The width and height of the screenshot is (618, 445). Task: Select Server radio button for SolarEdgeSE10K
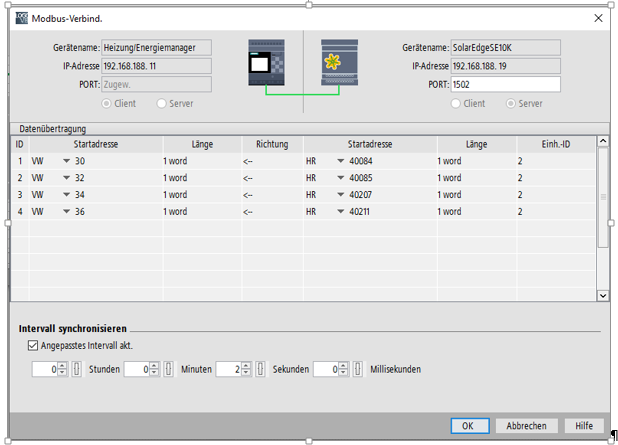pos(511,103)
